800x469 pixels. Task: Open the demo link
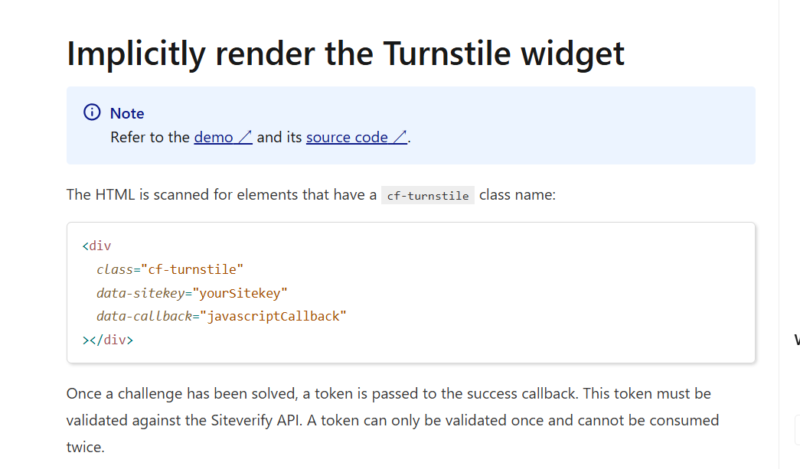[214, 137]
